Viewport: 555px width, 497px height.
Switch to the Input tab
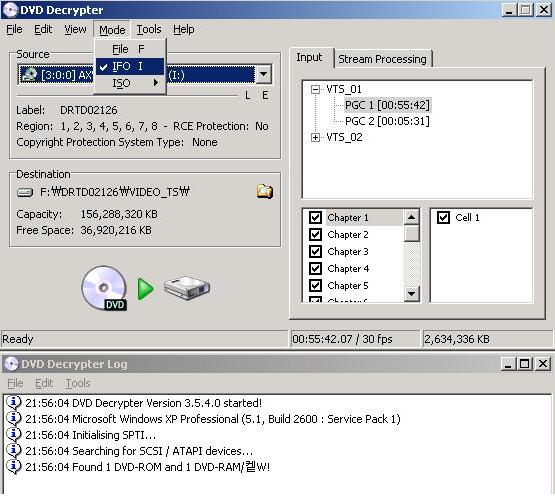tap(309, 57)
